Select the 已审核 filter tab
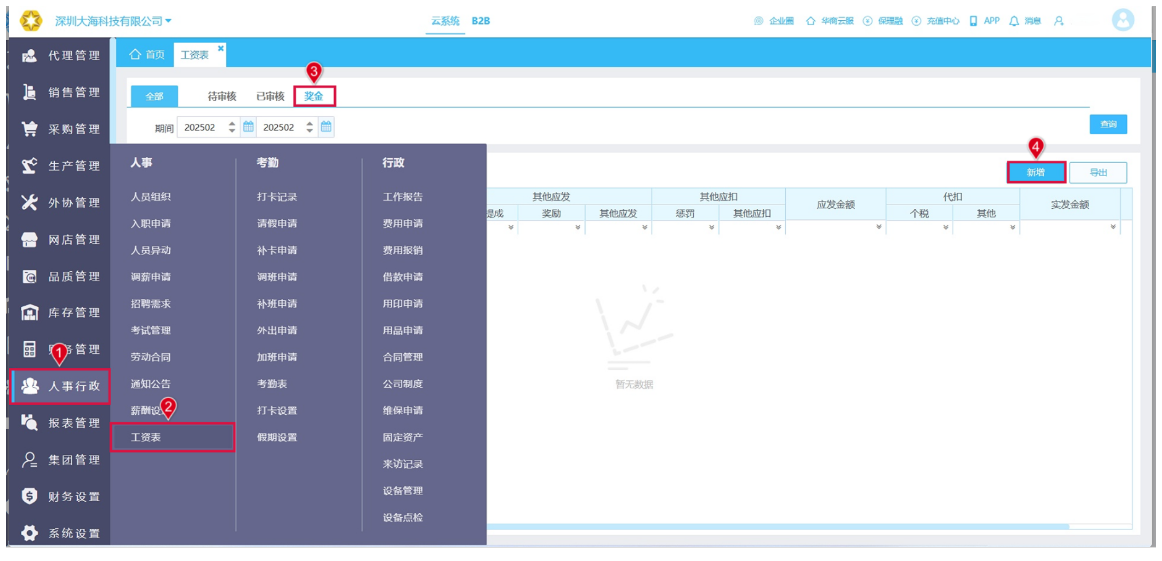The width and height of the screenshot is (1162, 561). pos(270,96)
